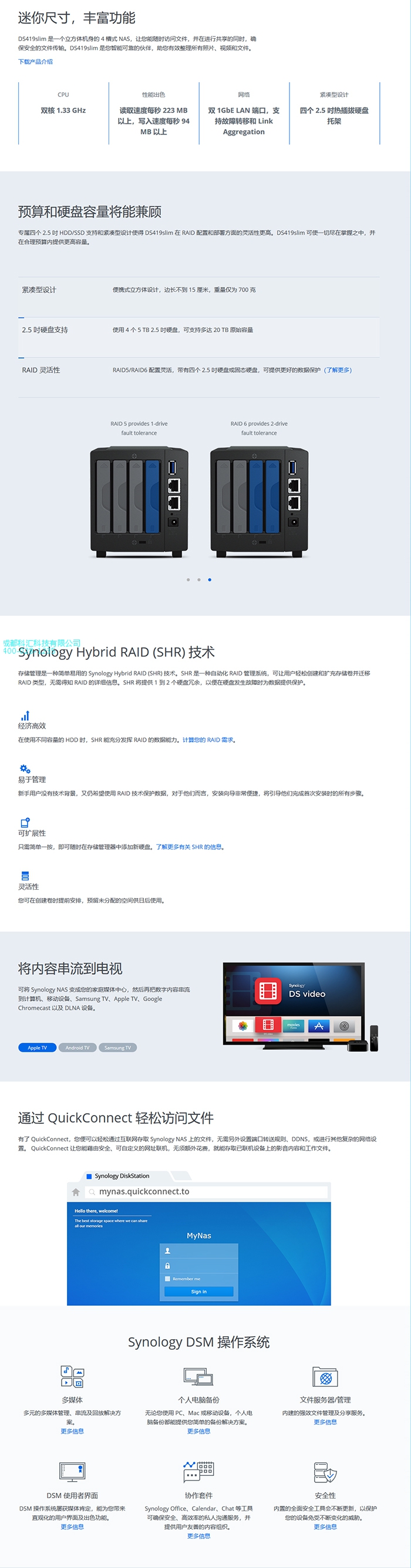Click the Sign in button
Viewport: 411px width, 1568px height.
coord(198,1292)
